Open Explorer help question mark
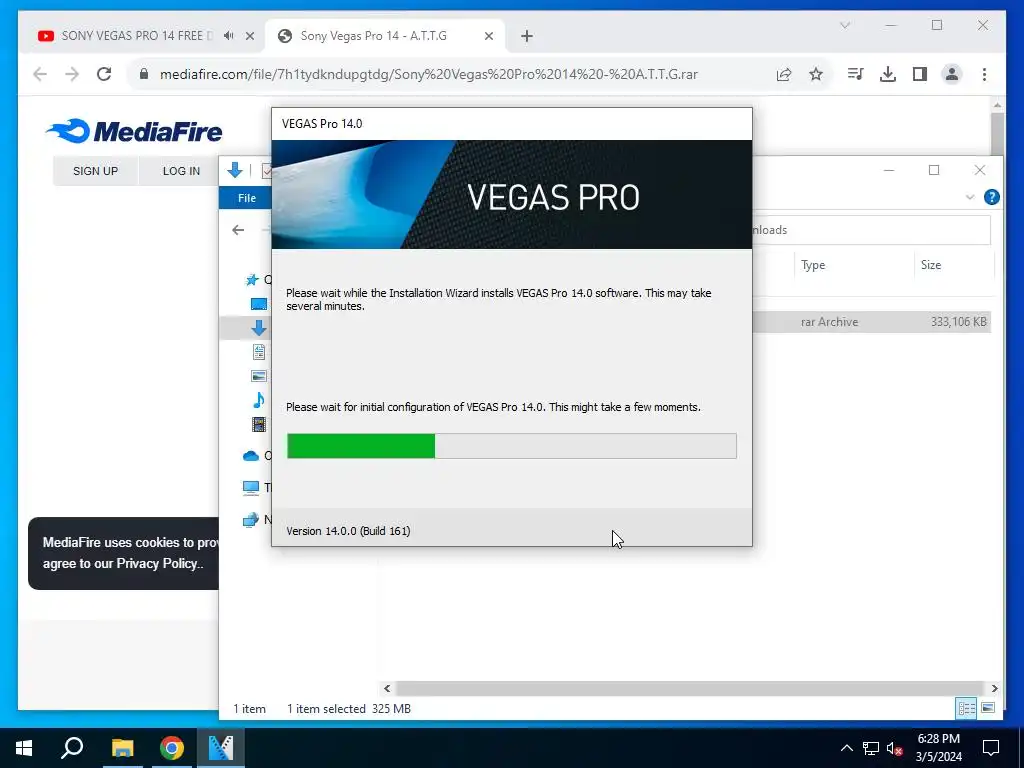 coord(991,197)
